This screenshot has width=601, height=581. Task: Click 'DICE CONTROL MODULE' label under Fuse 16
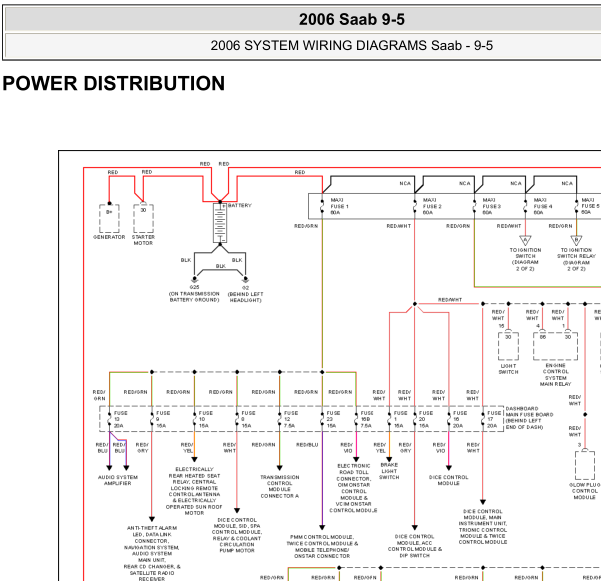click(x=448, y=480)
